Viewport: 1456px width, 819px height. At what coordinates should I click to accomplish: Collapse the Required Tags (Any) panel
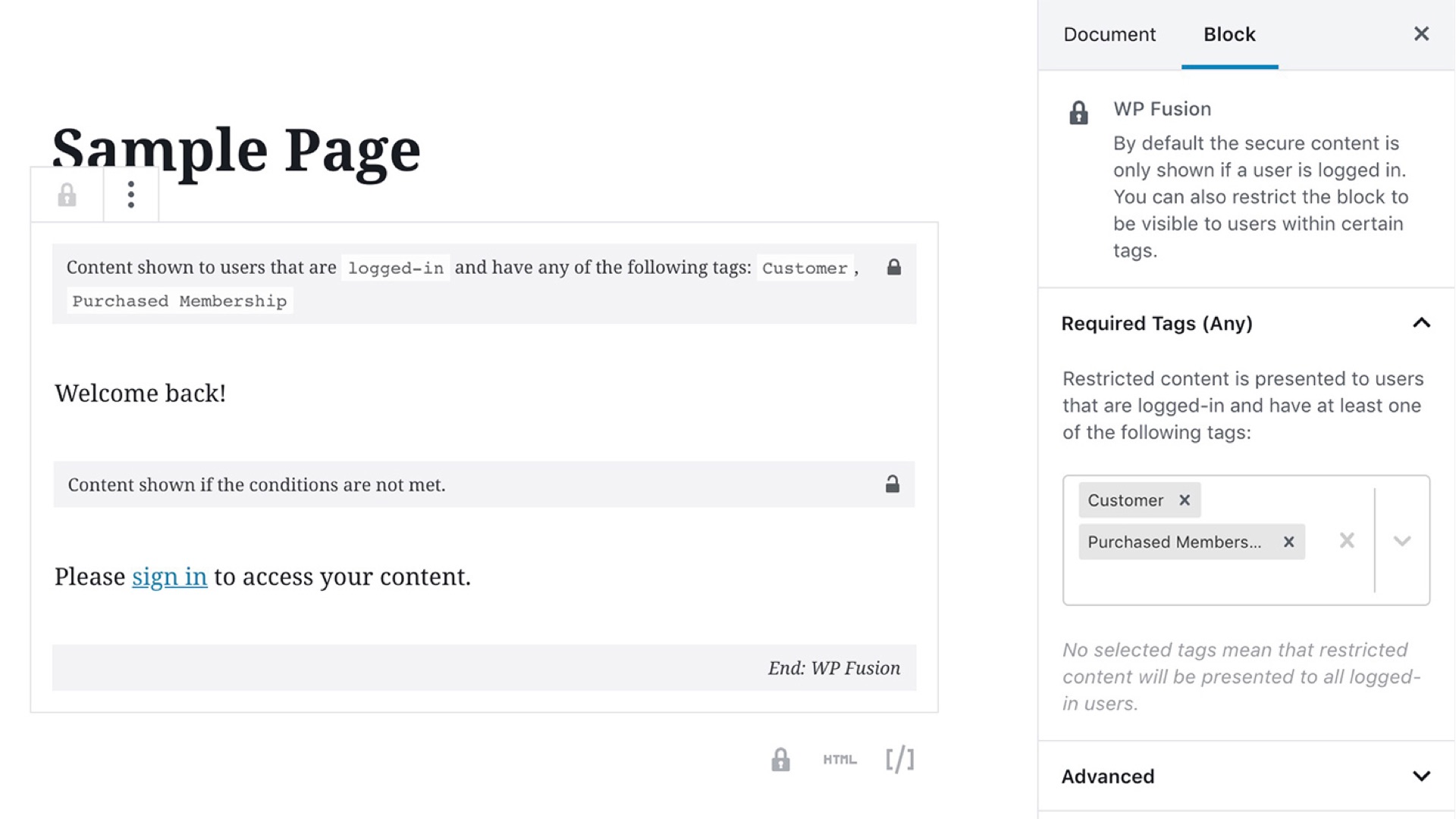pyautogui.click(x=1421, y=323)
